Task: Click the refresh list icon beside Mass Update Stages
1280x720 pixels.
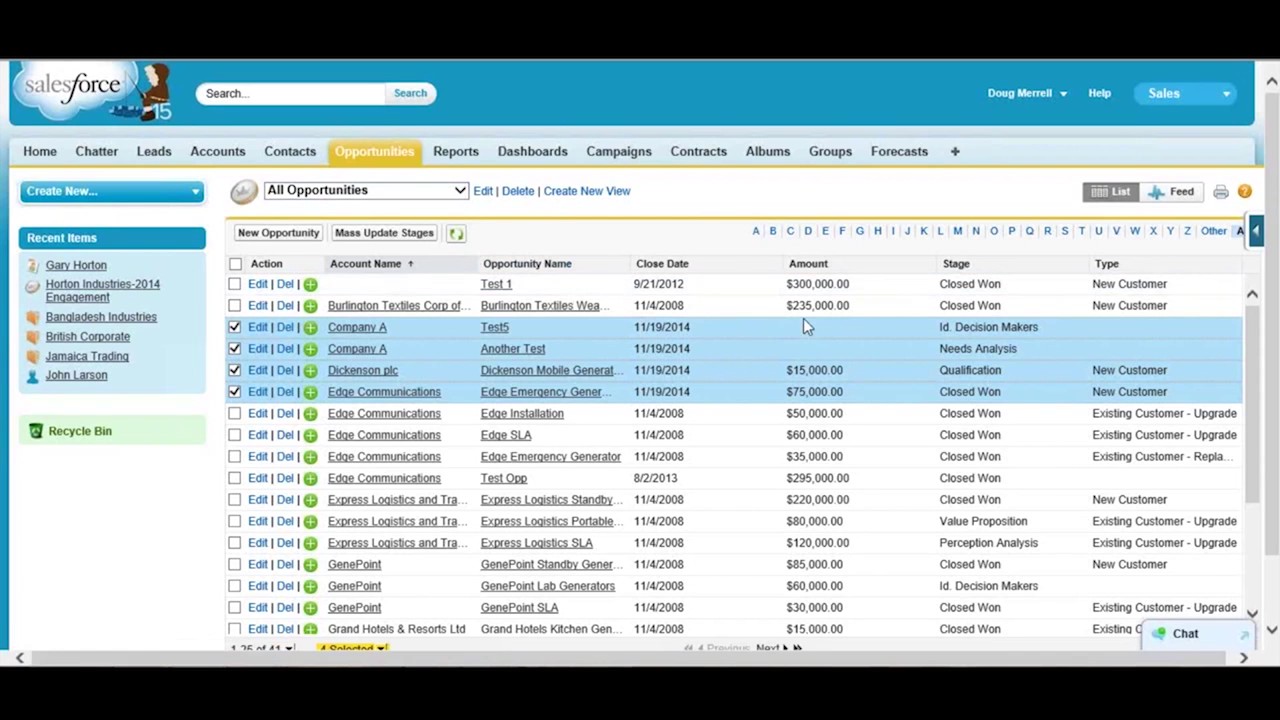Action: (x=456, y=233)
